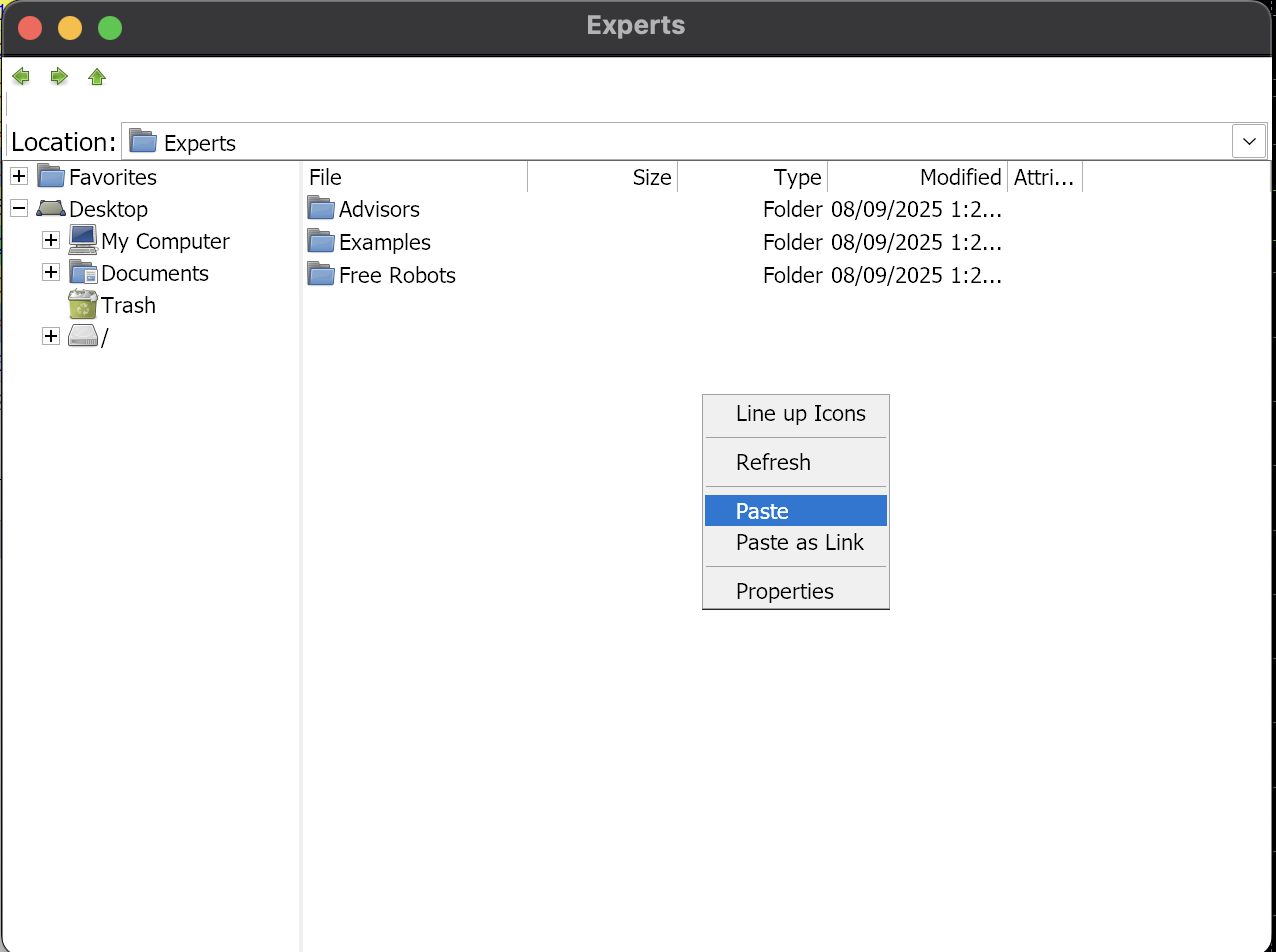1276x952 pixels.
Task: Select the root drive icon in tree
Action: 82,337
